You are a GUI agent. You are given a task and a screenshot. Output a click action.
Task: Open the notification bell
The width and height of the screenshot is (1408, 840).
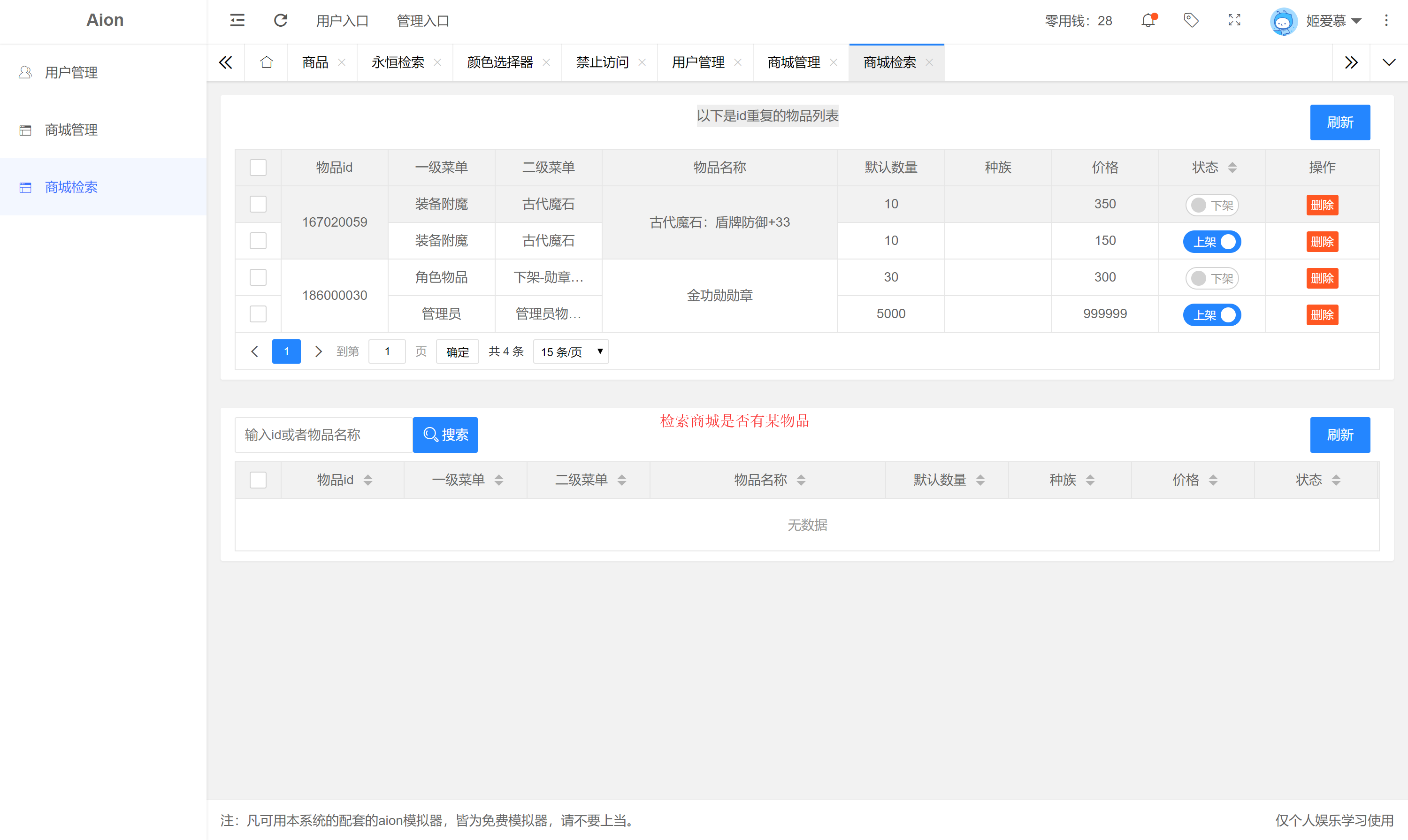tap(1148, 21)
